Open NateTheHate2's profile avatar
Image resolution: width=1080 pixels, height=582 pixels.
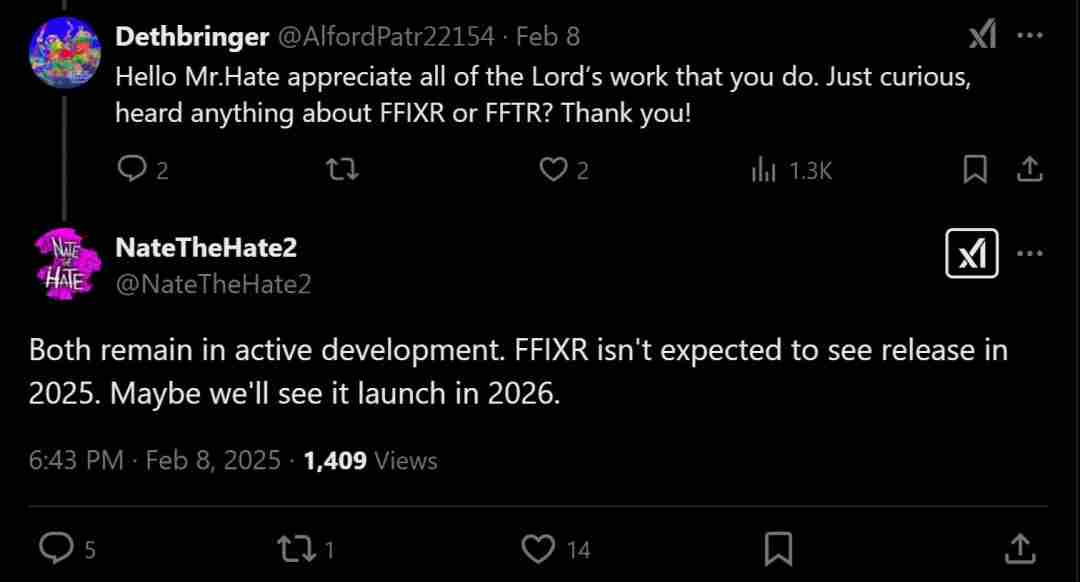pyautogui.click(x=65, y=264)
